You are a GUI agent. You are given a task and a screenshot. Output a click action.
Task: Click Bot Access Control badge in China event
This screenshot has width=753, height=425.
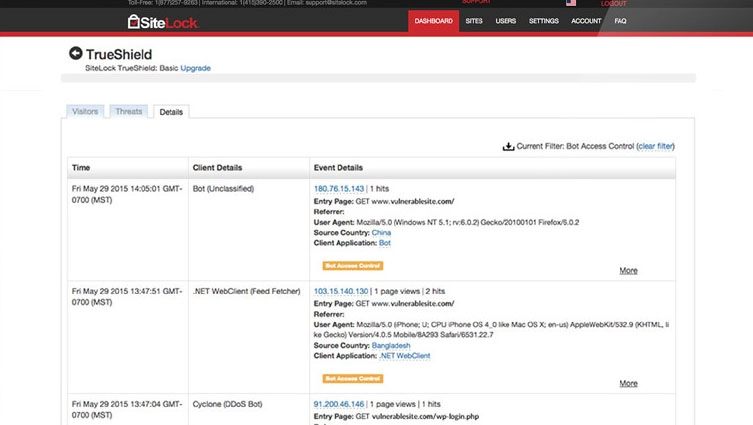[352, 266]
